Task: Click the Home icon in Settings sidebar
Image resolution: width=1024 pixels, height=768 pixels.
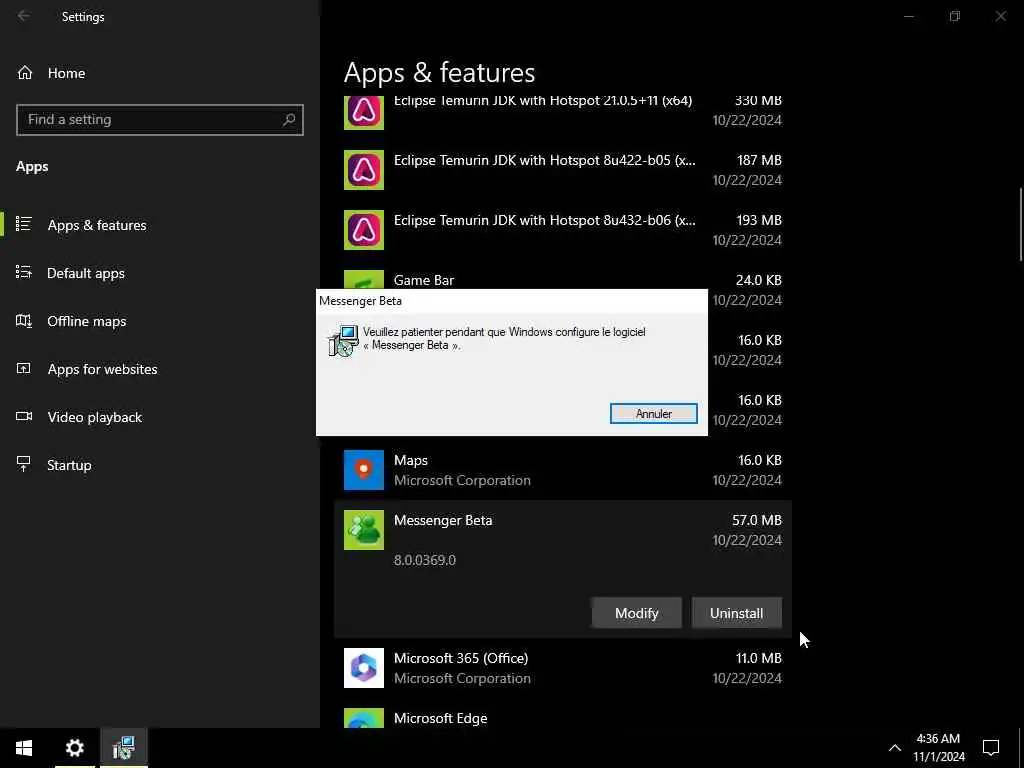Action: point(25,73)
